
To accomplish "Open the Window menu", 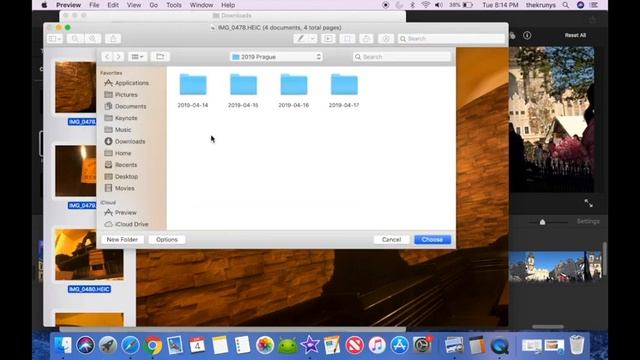I will [x=202, y=5].
